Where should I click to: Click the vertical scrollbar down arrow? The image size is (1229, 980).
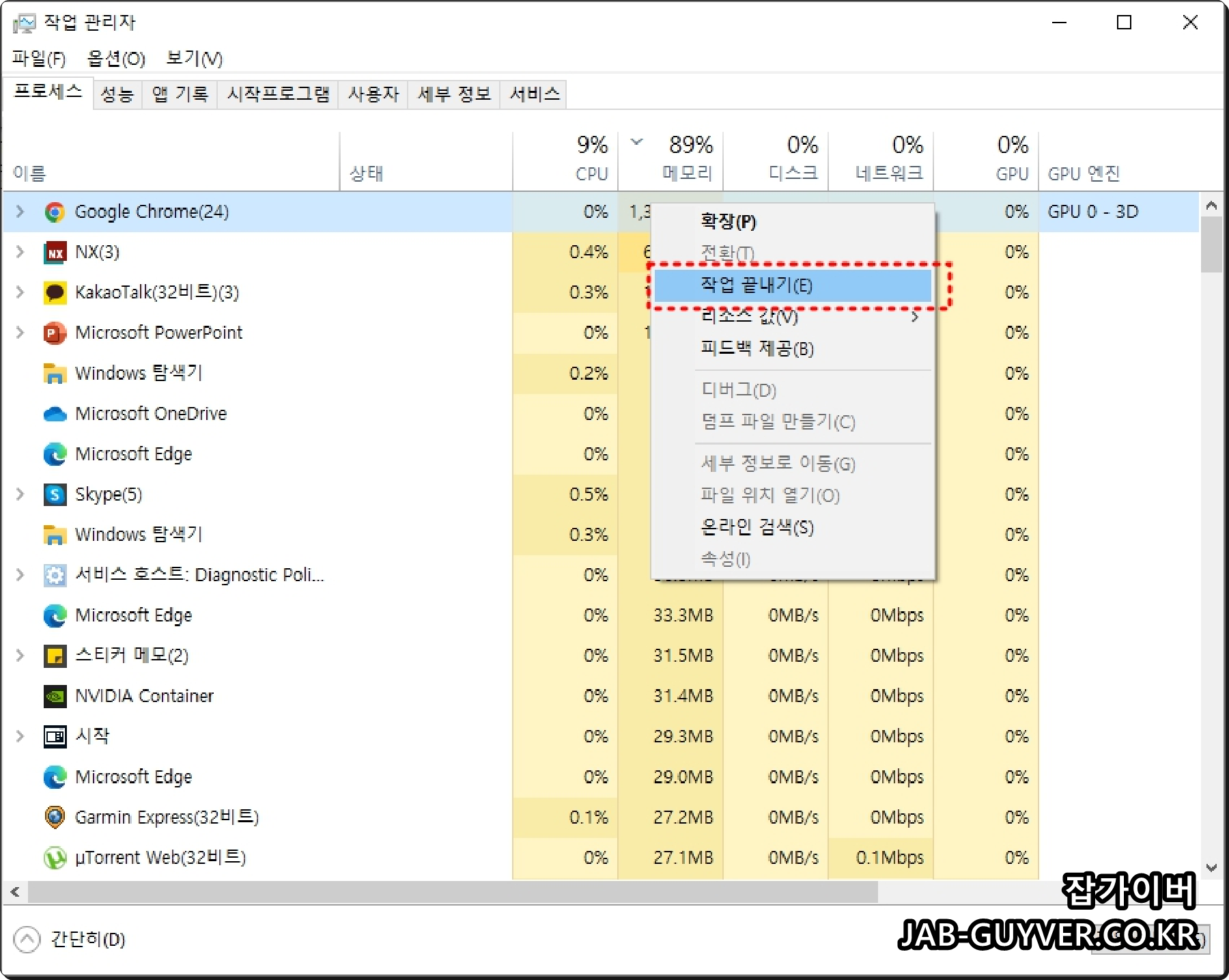click(1212, 869)
